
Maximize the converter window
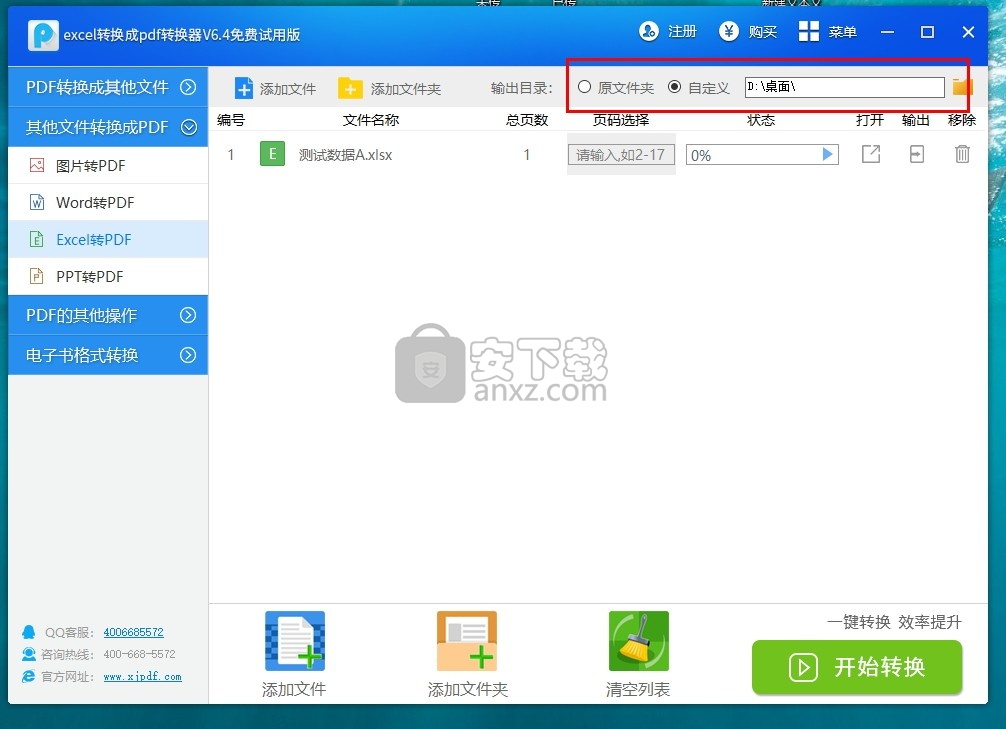pyautogui.click(x=927, y=32)
